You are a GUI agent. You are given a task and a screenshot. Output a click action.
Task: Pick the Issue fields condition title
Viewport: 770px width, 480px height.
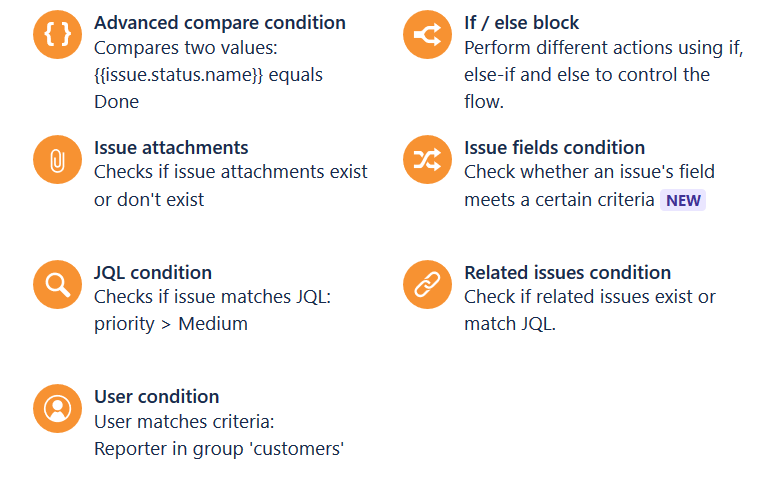[554, 148]
